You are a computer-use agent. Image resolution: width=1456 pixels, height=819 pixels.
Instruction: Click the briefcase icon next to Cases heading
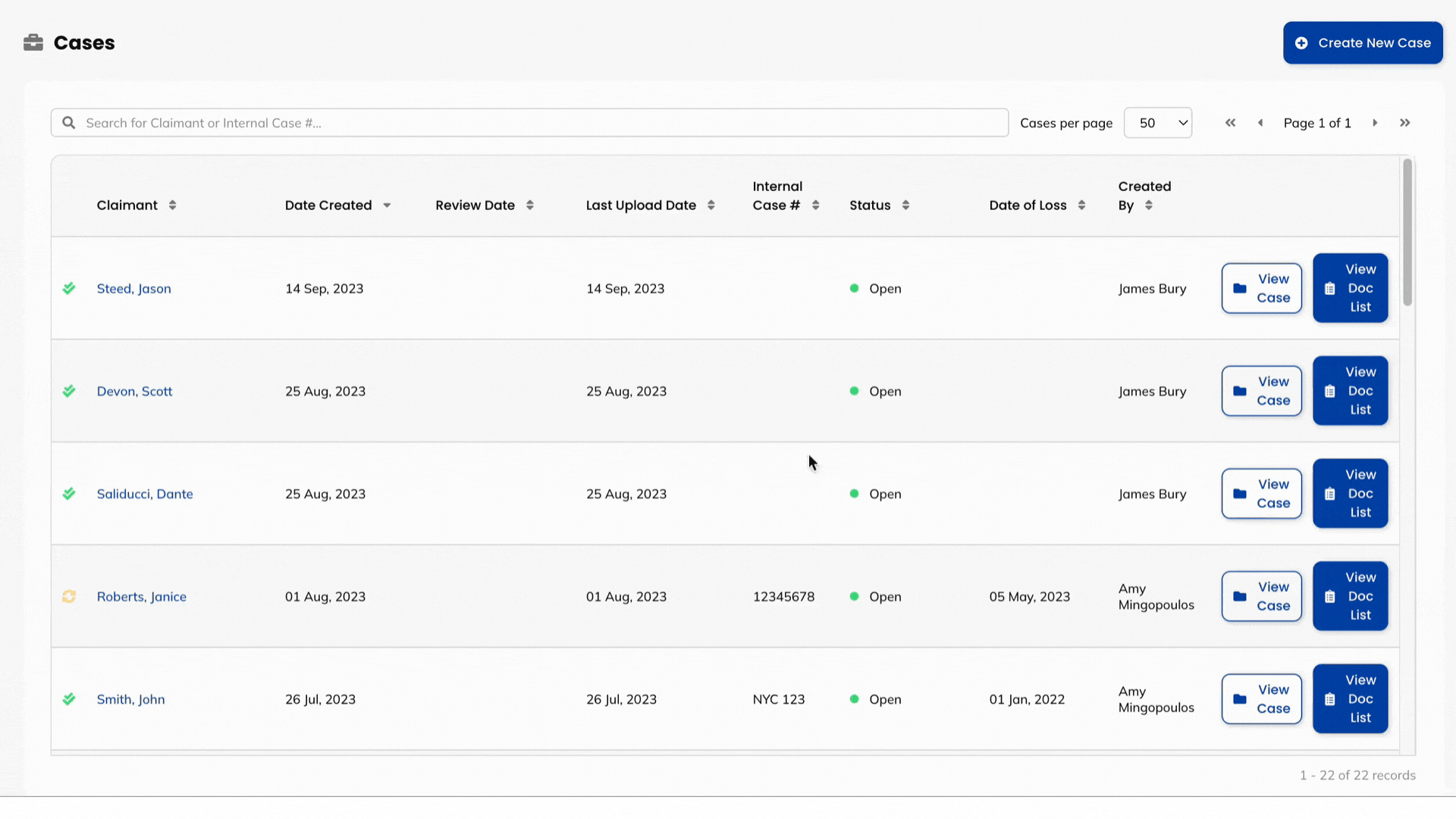[x=33, y=42]
